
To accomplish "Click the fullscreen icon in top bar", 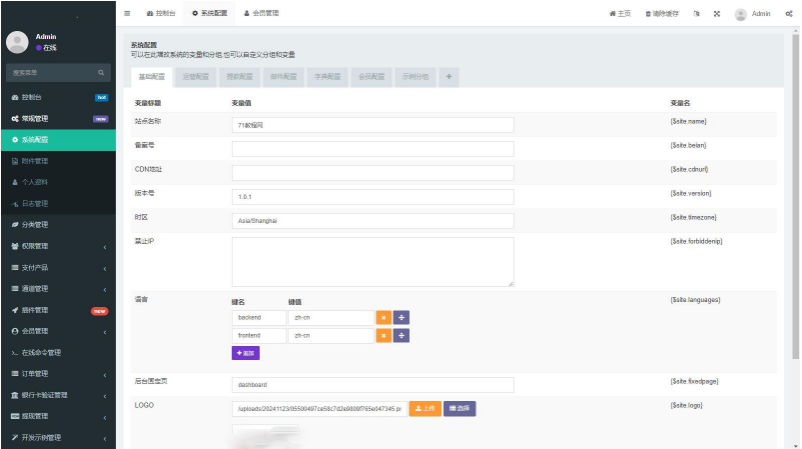I will [717, 14].
